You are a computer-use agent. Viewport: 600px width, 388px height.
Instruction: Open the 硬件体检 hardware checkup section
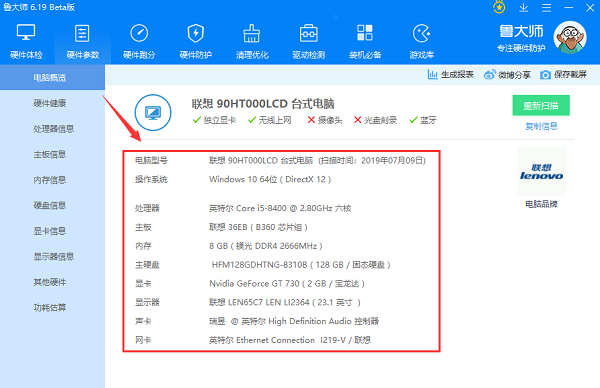[26, 42]
